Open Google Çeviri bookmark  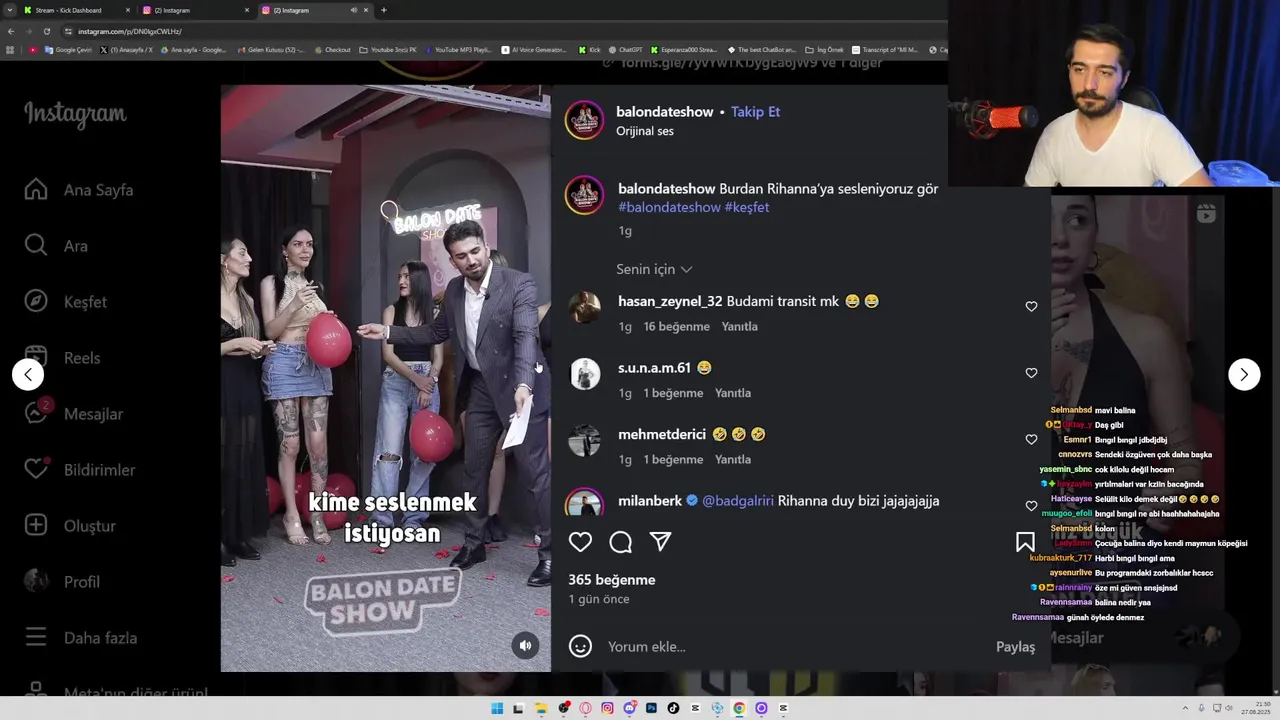[x=66, y=50]
